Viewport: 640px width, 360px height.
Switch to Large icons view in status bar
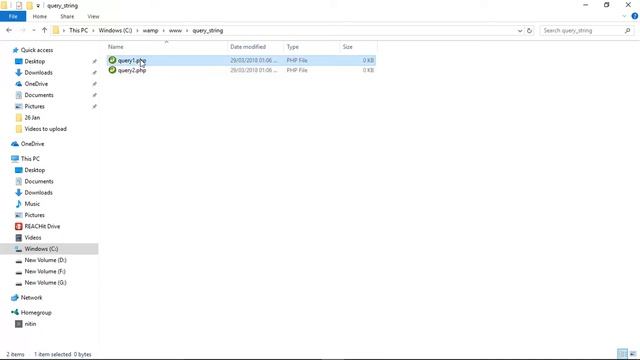click(633, 354)
